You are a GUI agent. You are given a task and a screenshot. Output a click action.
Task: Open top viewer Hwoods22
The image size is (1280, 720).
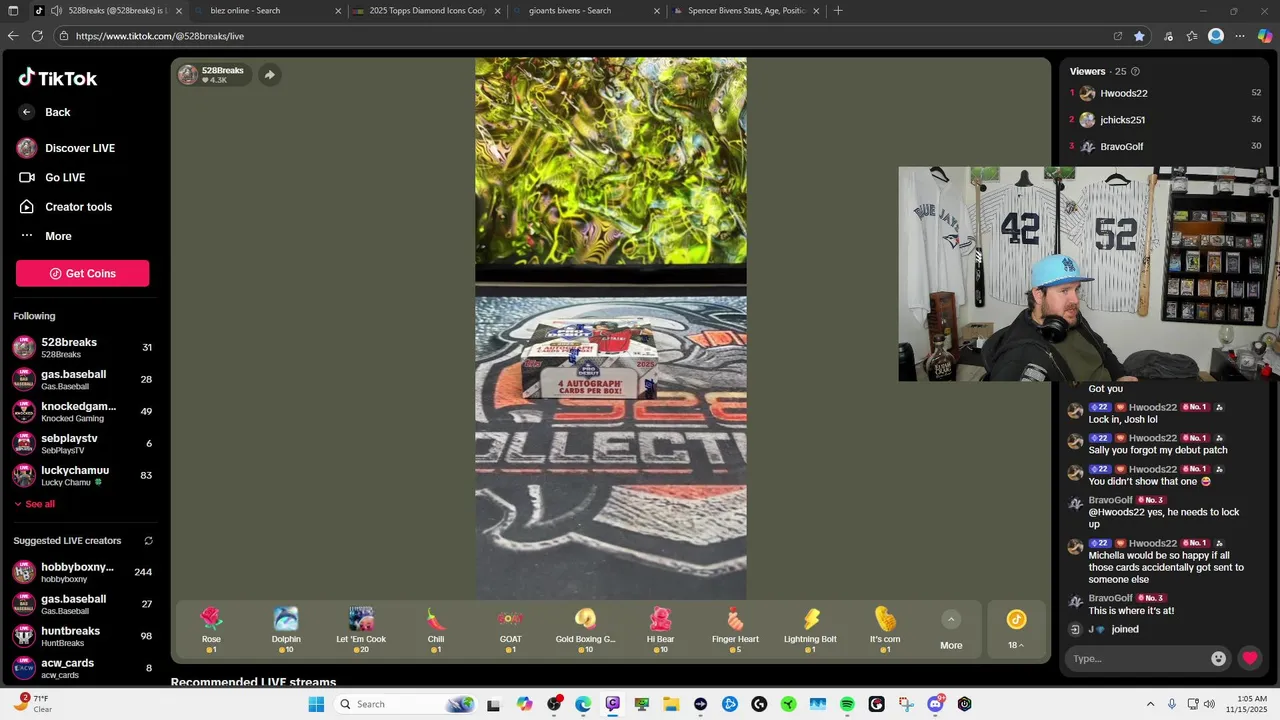point(1165,93)
